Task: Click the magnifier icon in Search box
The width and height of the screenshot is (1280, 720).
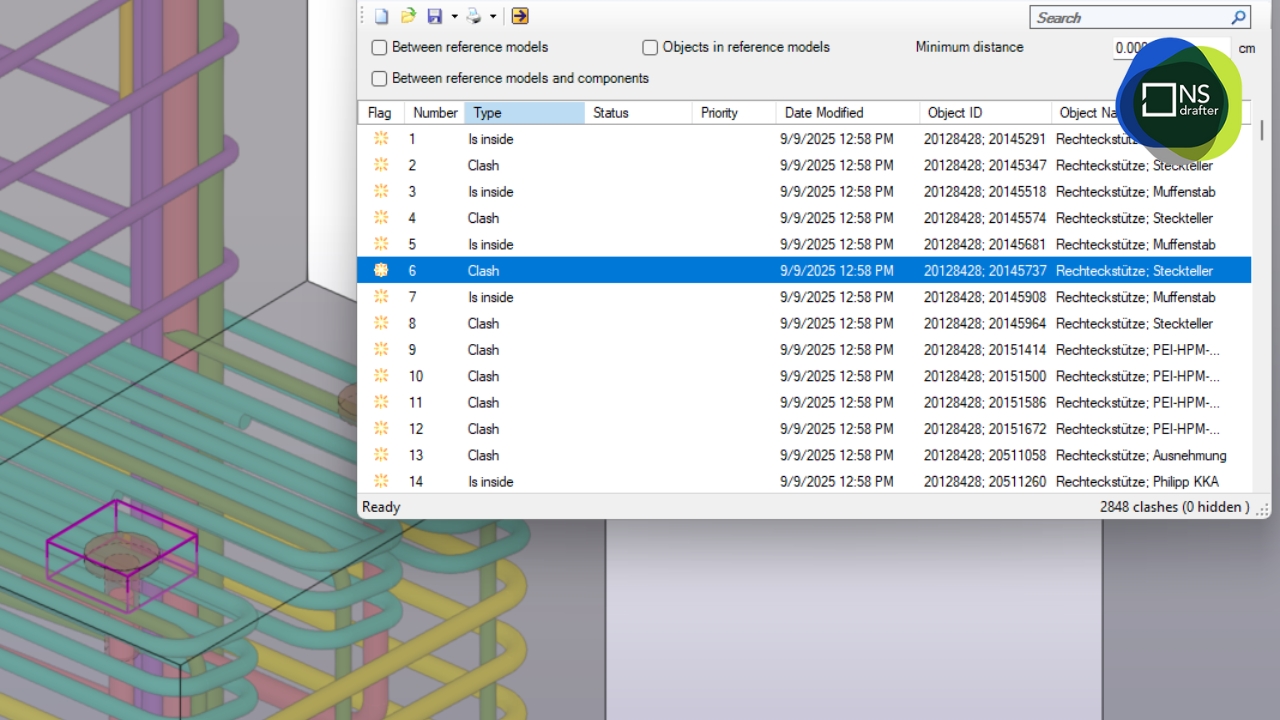Action: point(1238,17)
